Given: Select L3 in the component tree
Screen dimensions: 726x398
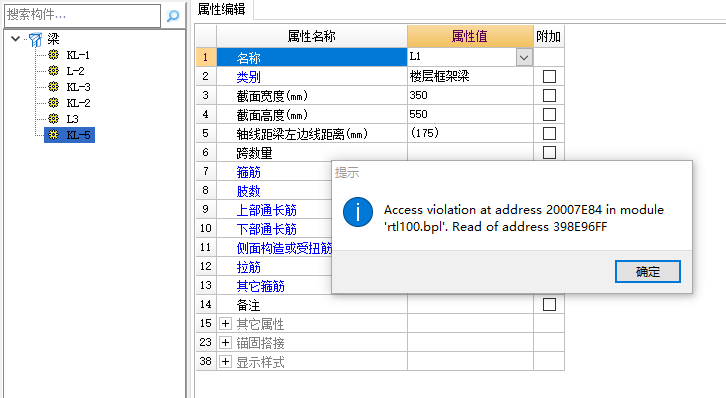Looking at the screenshot, I should pyautogui.click(x=72, y=119).
